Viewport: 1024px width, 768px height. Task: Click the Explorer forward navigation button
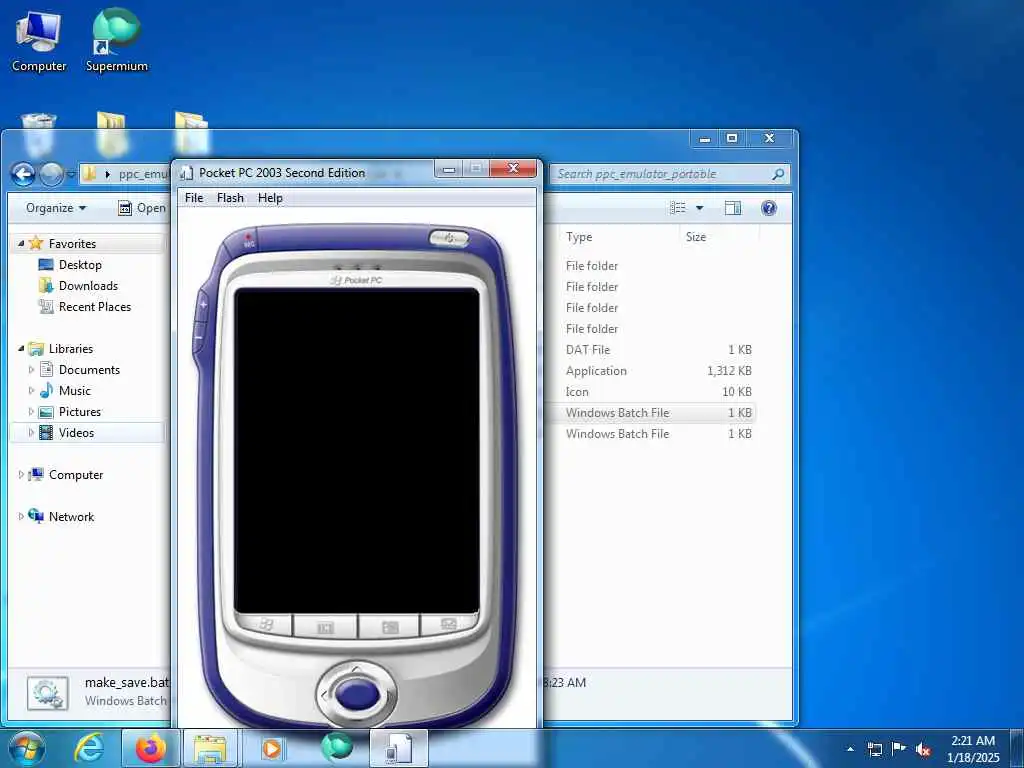click(x=52, y=174)
